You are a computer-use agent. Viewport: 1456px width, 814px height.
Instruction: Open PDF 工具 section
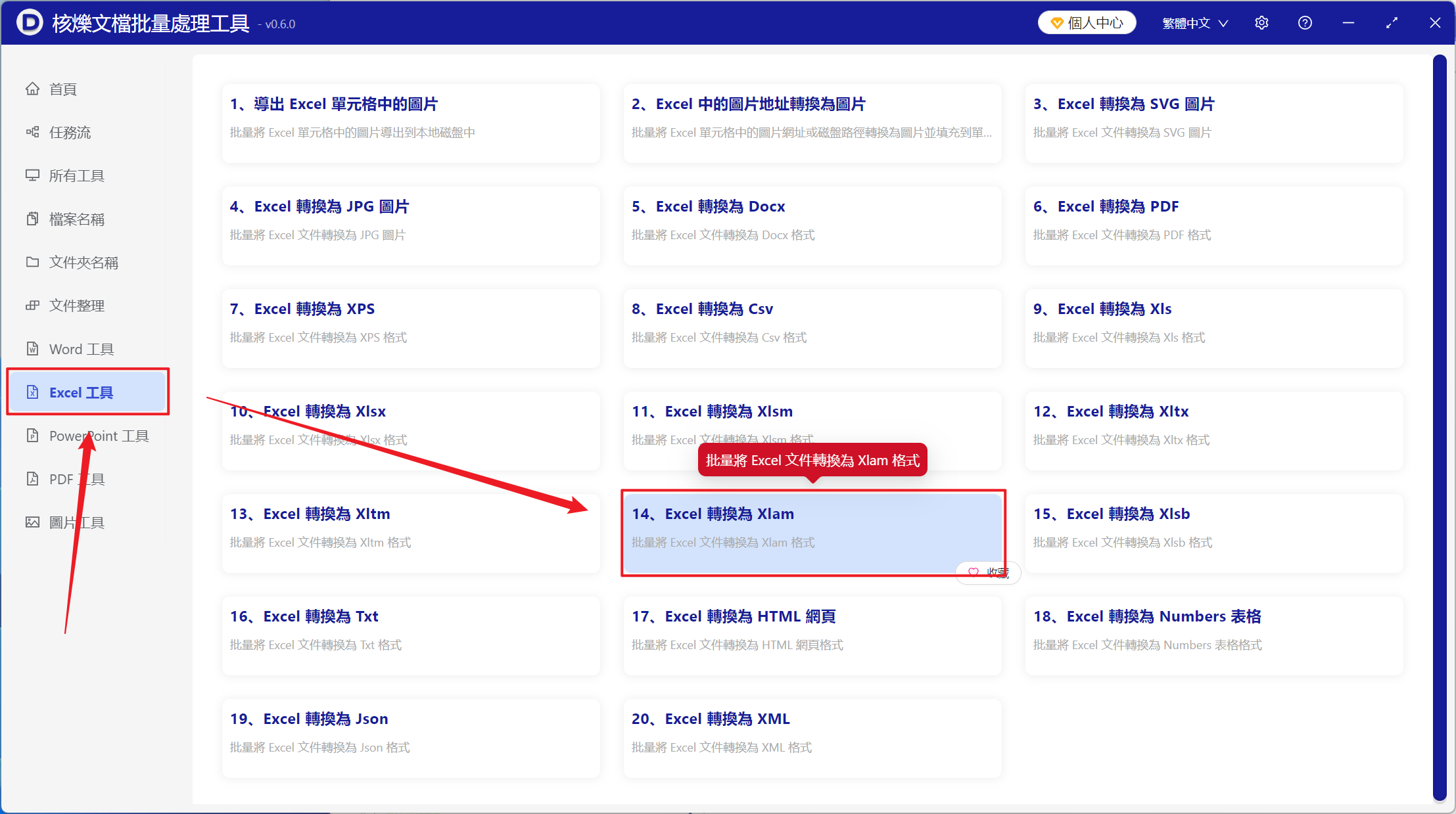click(x=87, y=479)
